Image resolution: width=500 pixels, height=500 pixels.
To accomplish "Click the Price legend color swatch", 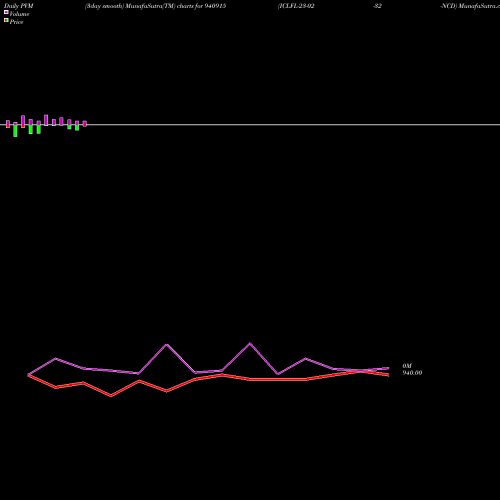I will coord(6,21).
